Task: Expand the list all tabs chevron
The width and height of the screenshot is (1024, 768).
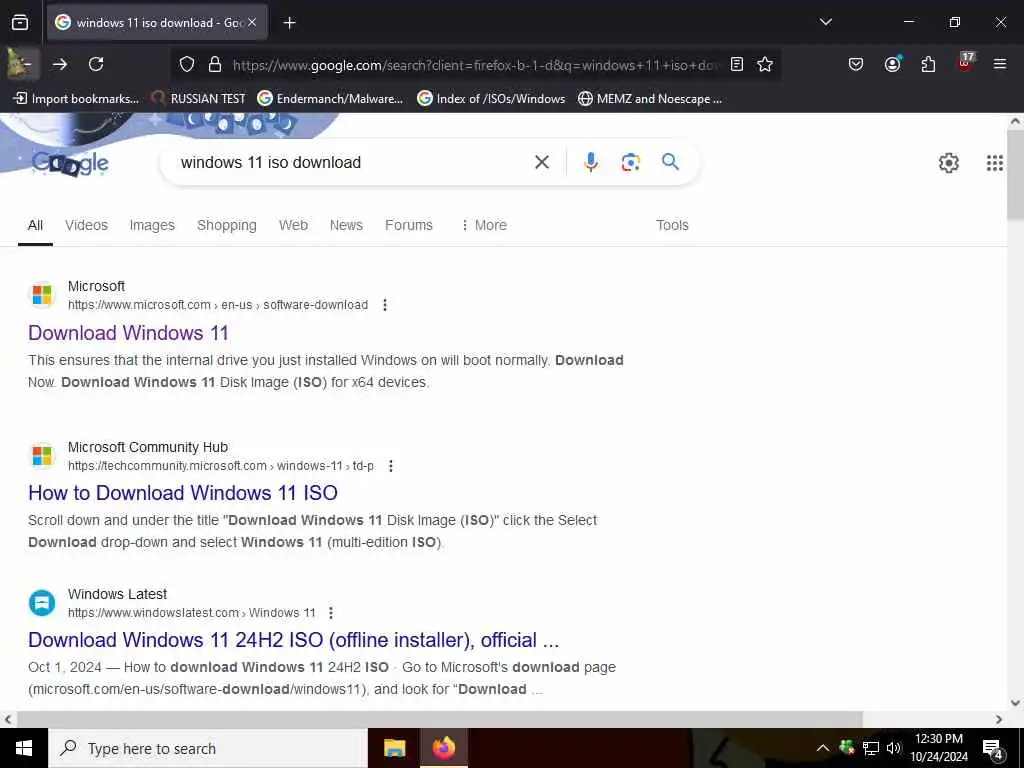Action: point(826,22)
